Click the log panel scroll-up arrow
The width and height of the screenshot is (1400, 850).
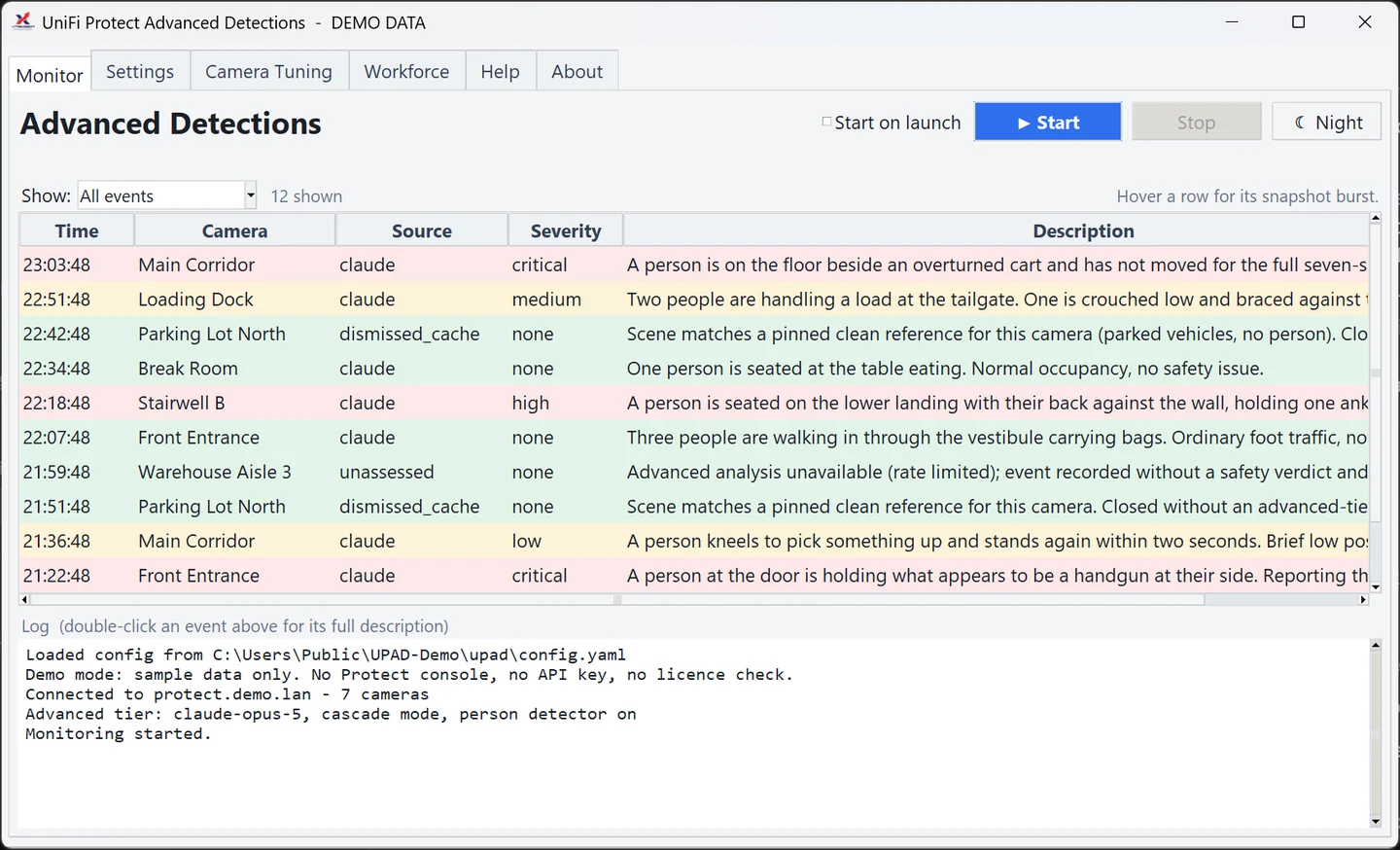pyautogui.click(x=1375, y=645)
